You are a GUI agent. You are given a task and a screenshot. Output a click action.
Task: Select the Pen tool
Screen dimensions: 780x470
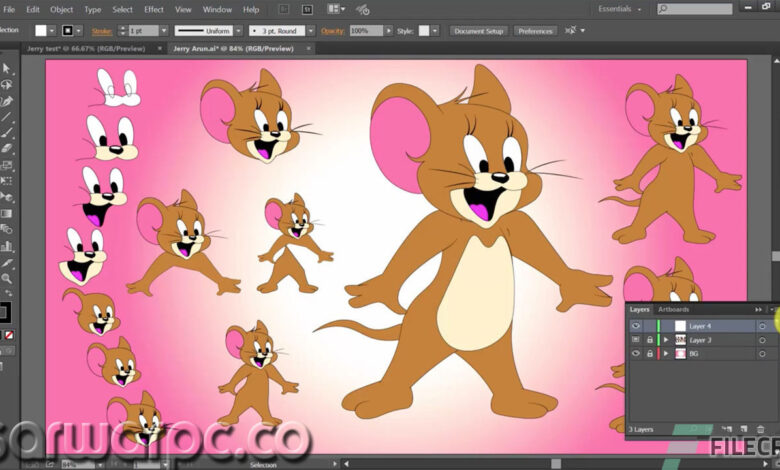6,101
